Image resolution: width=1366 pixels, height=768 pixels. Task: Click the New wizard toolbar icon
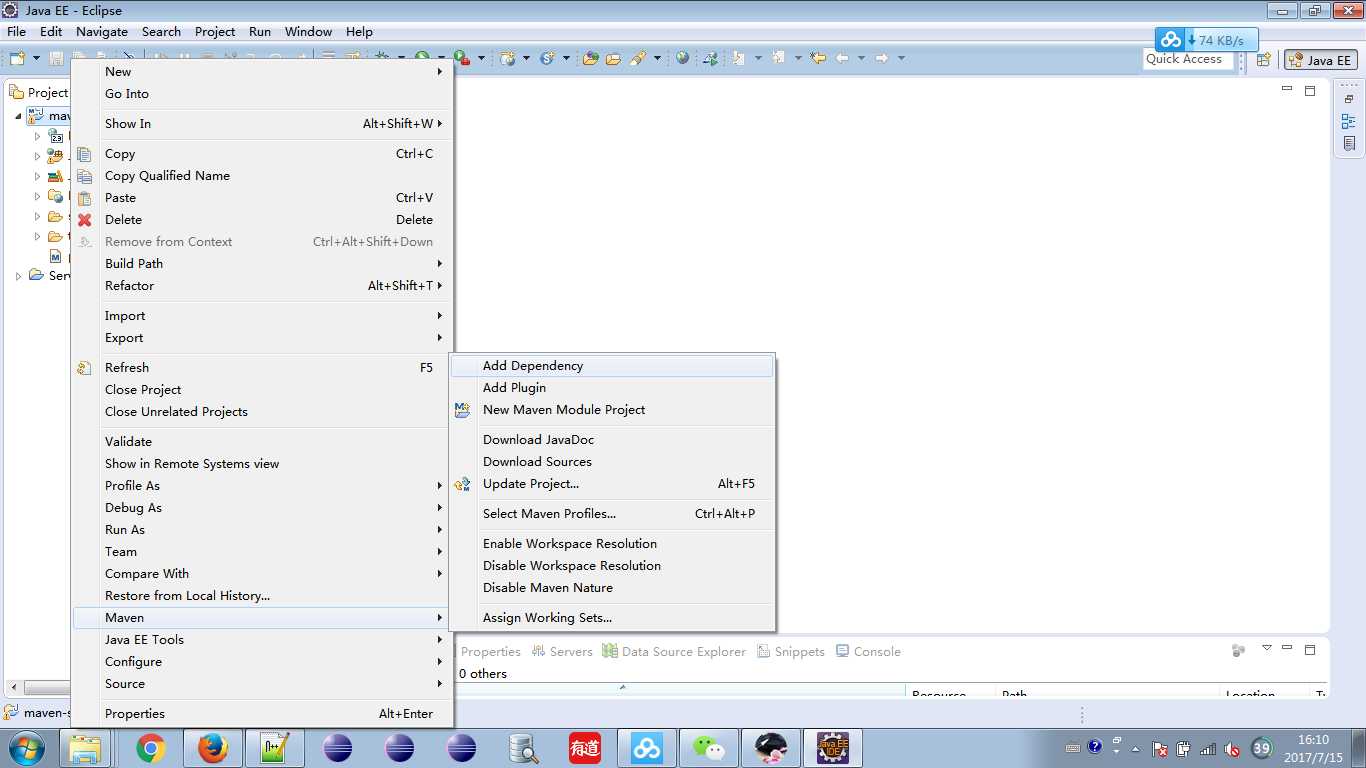point(17,58)
